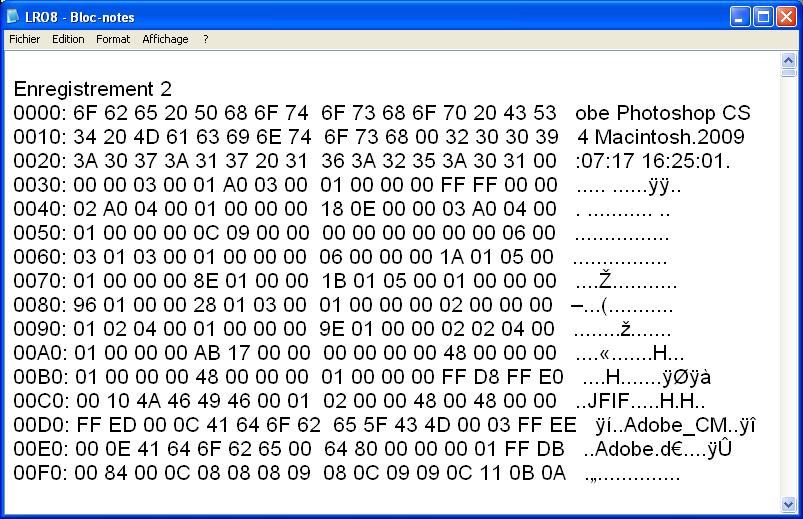
Task: Click the decoded text ":07:17 16:25:01."
Action: [x=652, y=161]
